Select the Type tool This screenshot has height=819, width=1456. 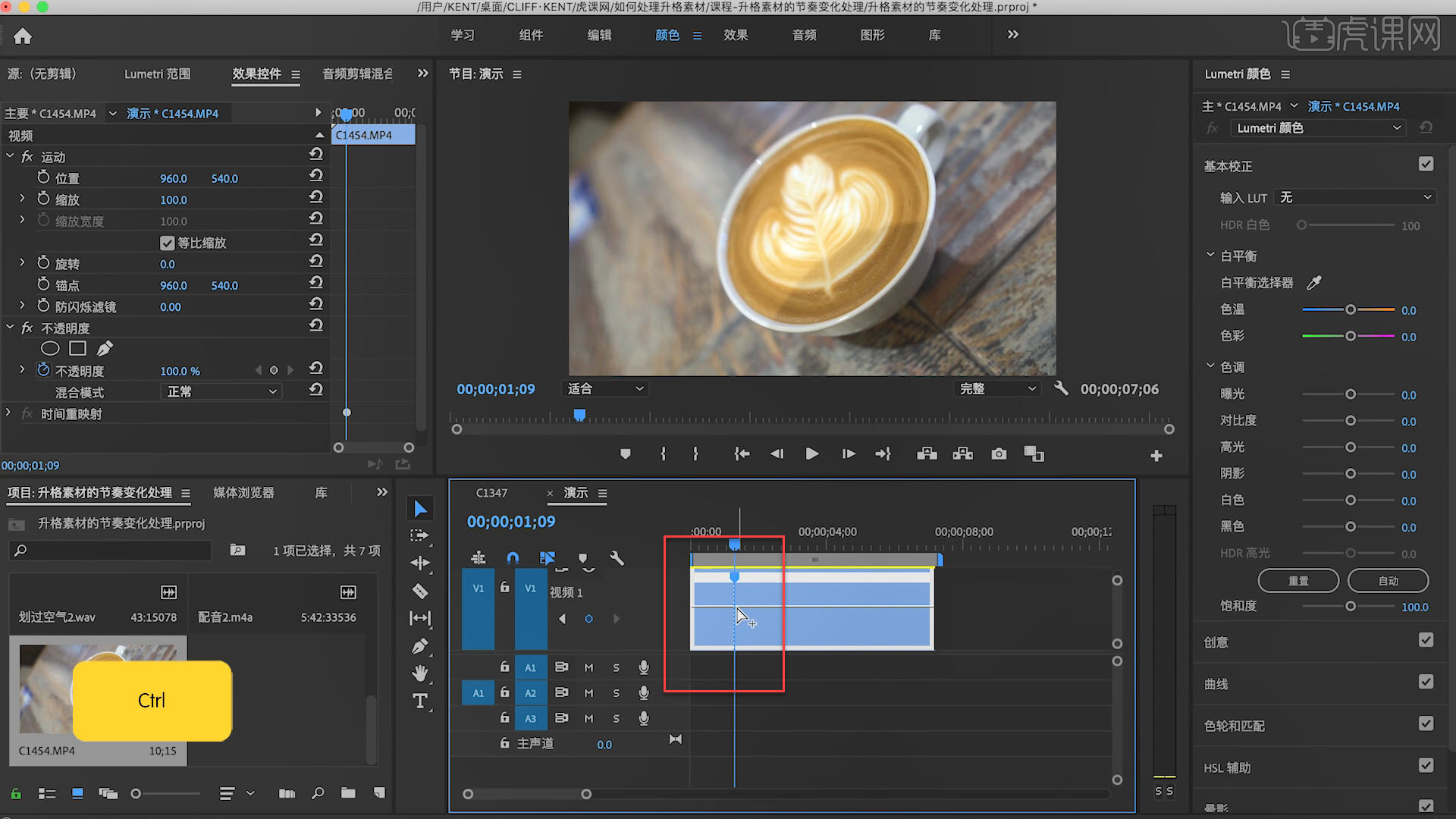(x=419, y=701)
